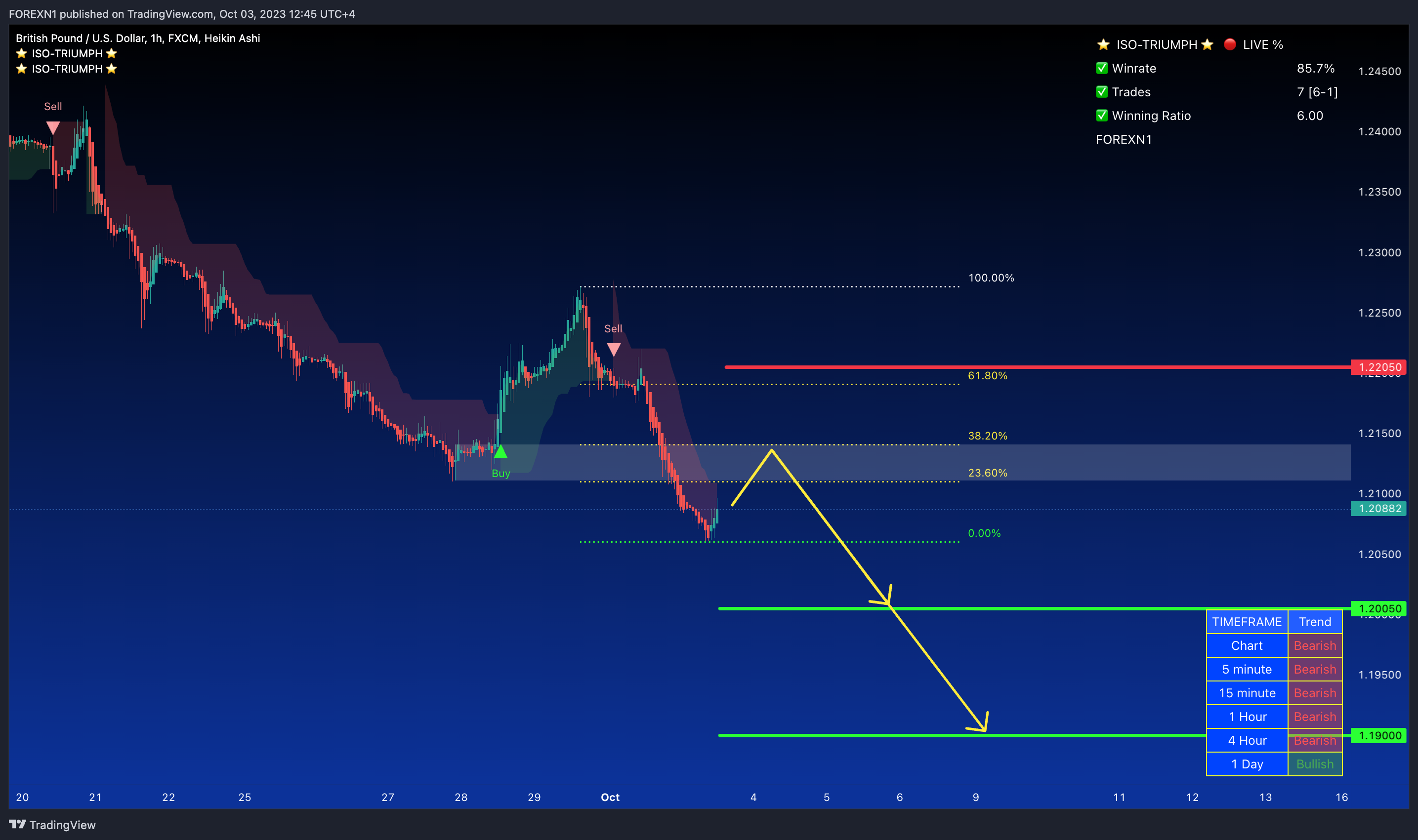Click the Oct date label on time axis
1418x840 pixels.
(610, 797)
